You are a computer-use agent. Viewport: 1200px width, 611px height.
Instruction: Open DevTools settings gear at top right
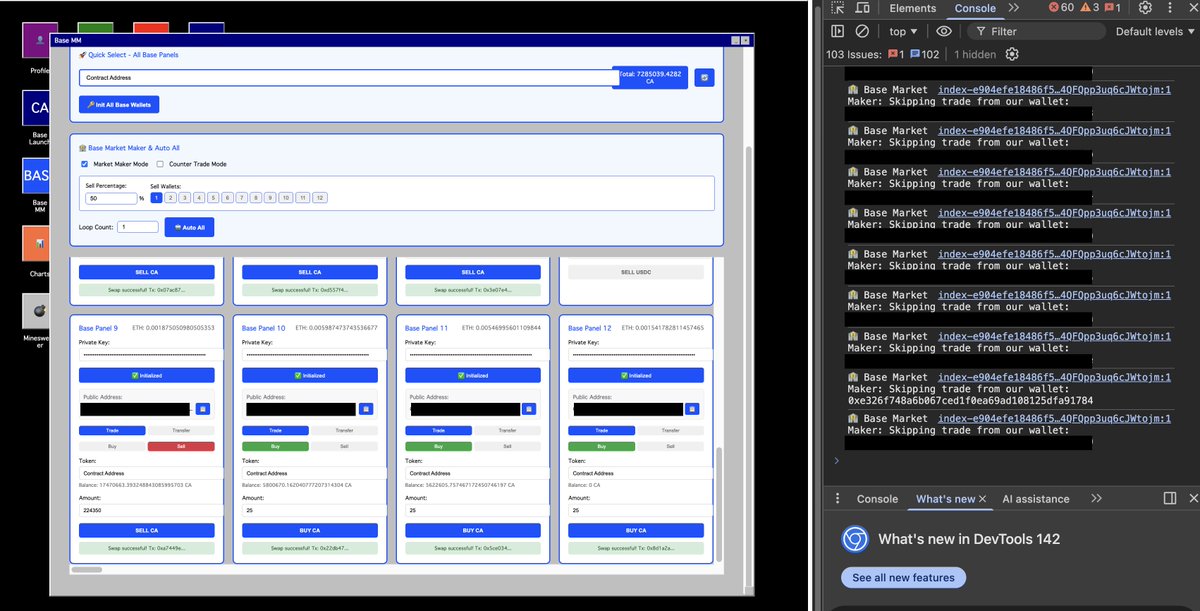1146,8
